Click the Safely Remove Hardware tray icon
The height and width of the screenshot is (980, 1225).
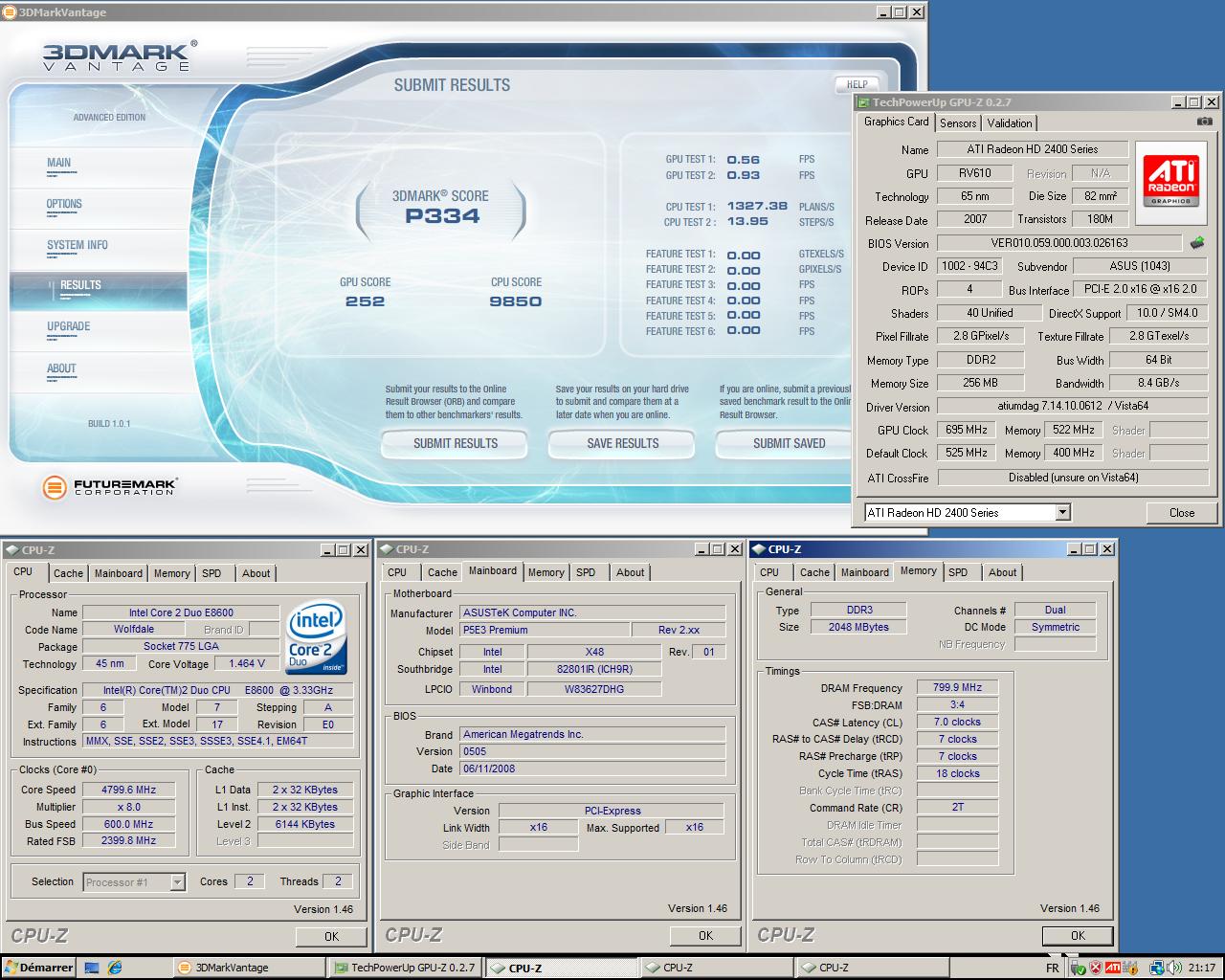(1079, 968)
